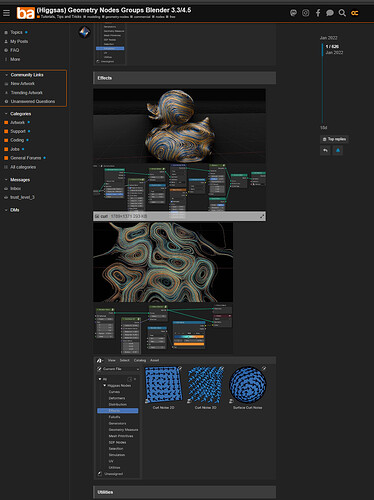
Task: Open the Unanswered Questions link
Action: [x=33, y=101]
